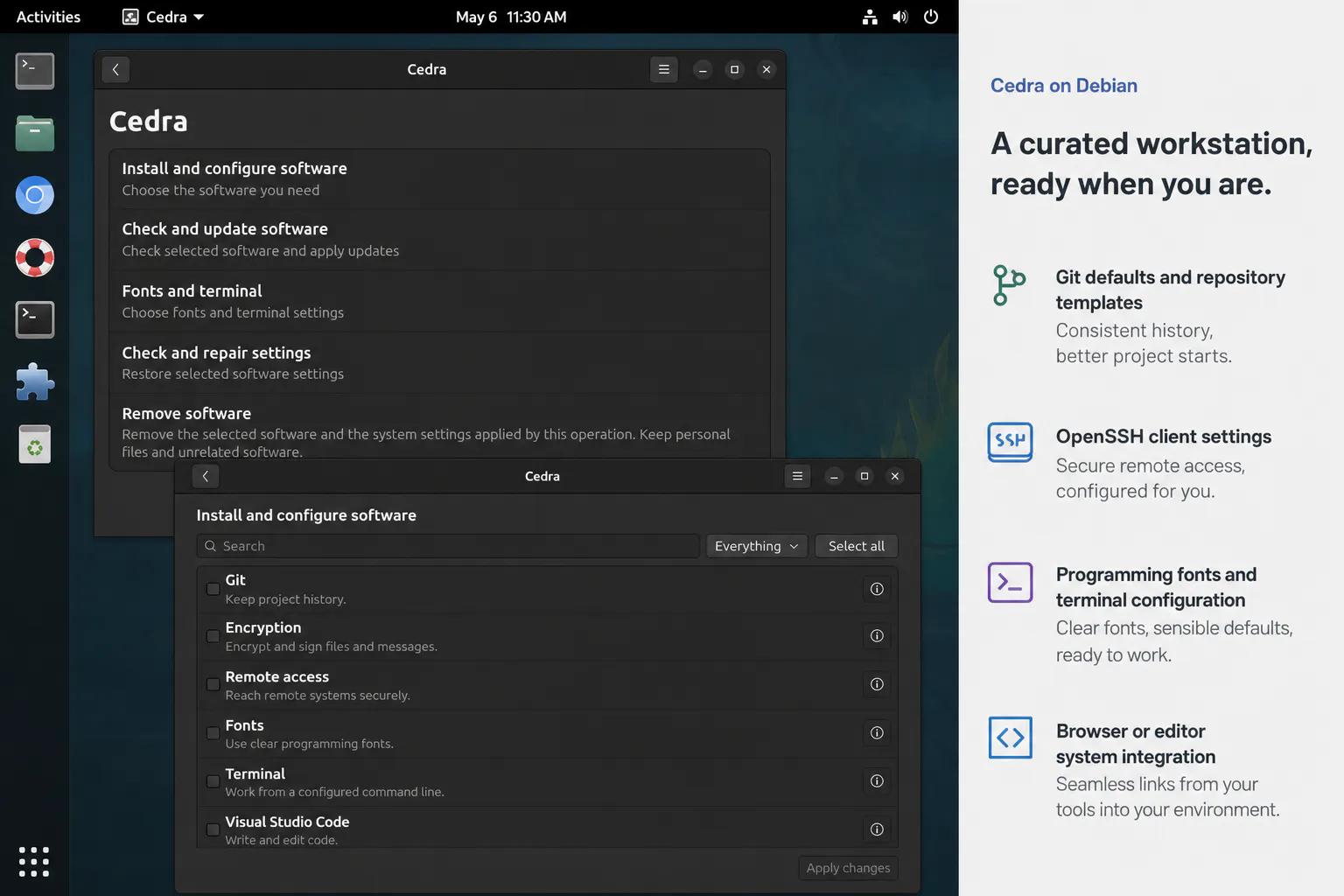This screenshot has height=896, width=1344.
Task: Click the volume speaker icon in the top bar
Action: (x=899, y=17)
